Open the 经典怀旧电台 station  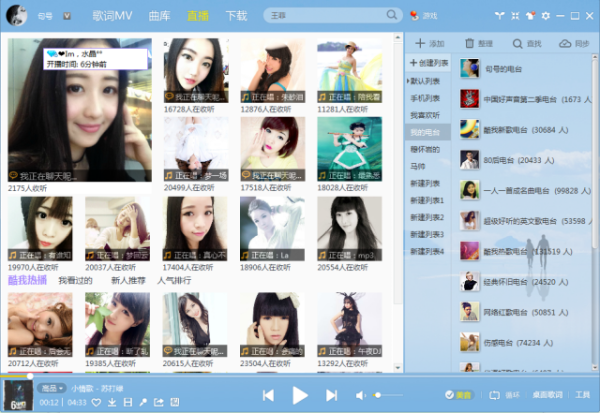525,282
